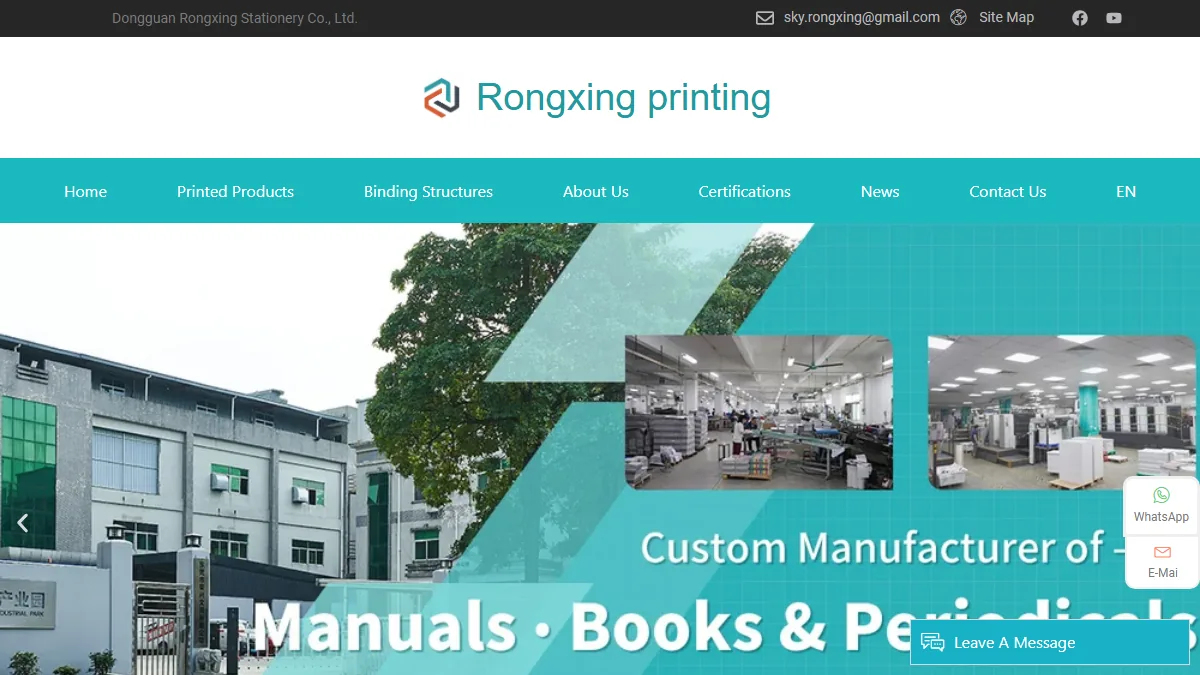Click the E-Mail envelope side widget icon
This screenshot has width=1200, height=675.
click(1162, 552)
